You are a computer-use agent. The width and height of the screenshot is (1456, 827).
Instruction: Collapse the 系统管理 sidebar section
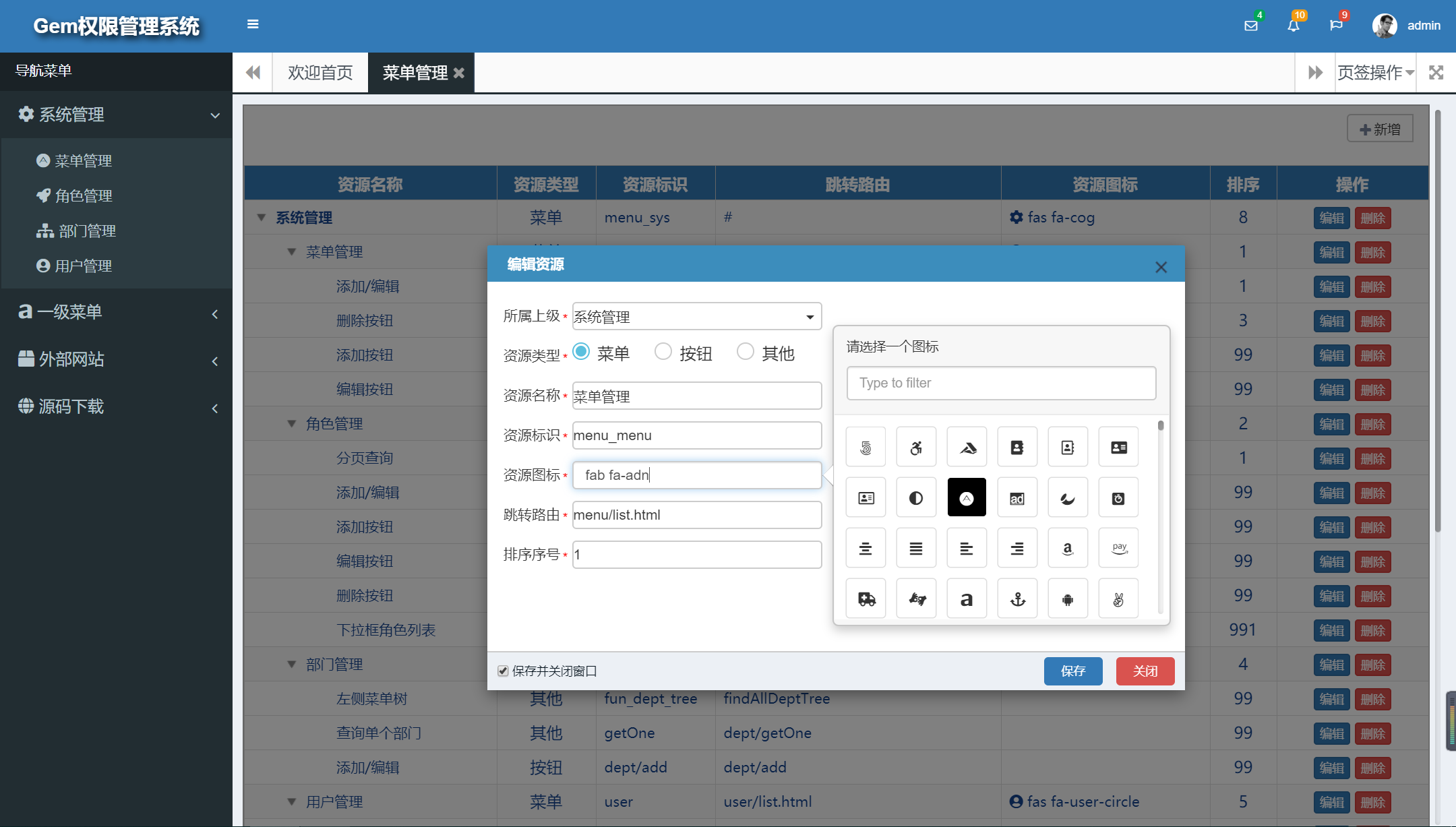pos(116,115)
